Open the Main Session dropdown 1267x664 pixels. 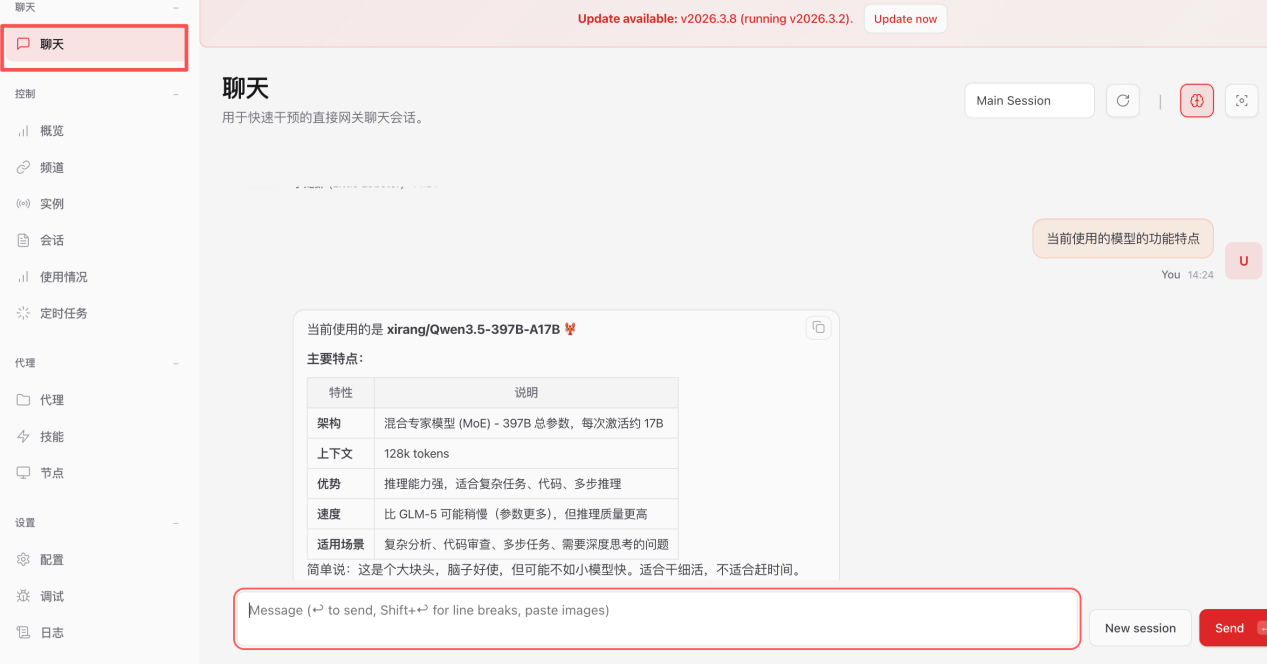[x=1029, y=101]
